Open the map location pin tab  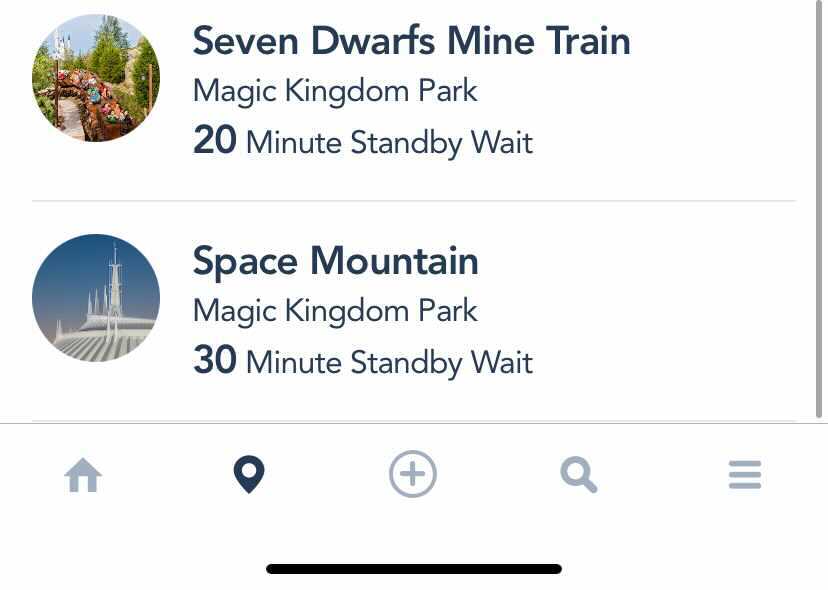tap(248, 474)
